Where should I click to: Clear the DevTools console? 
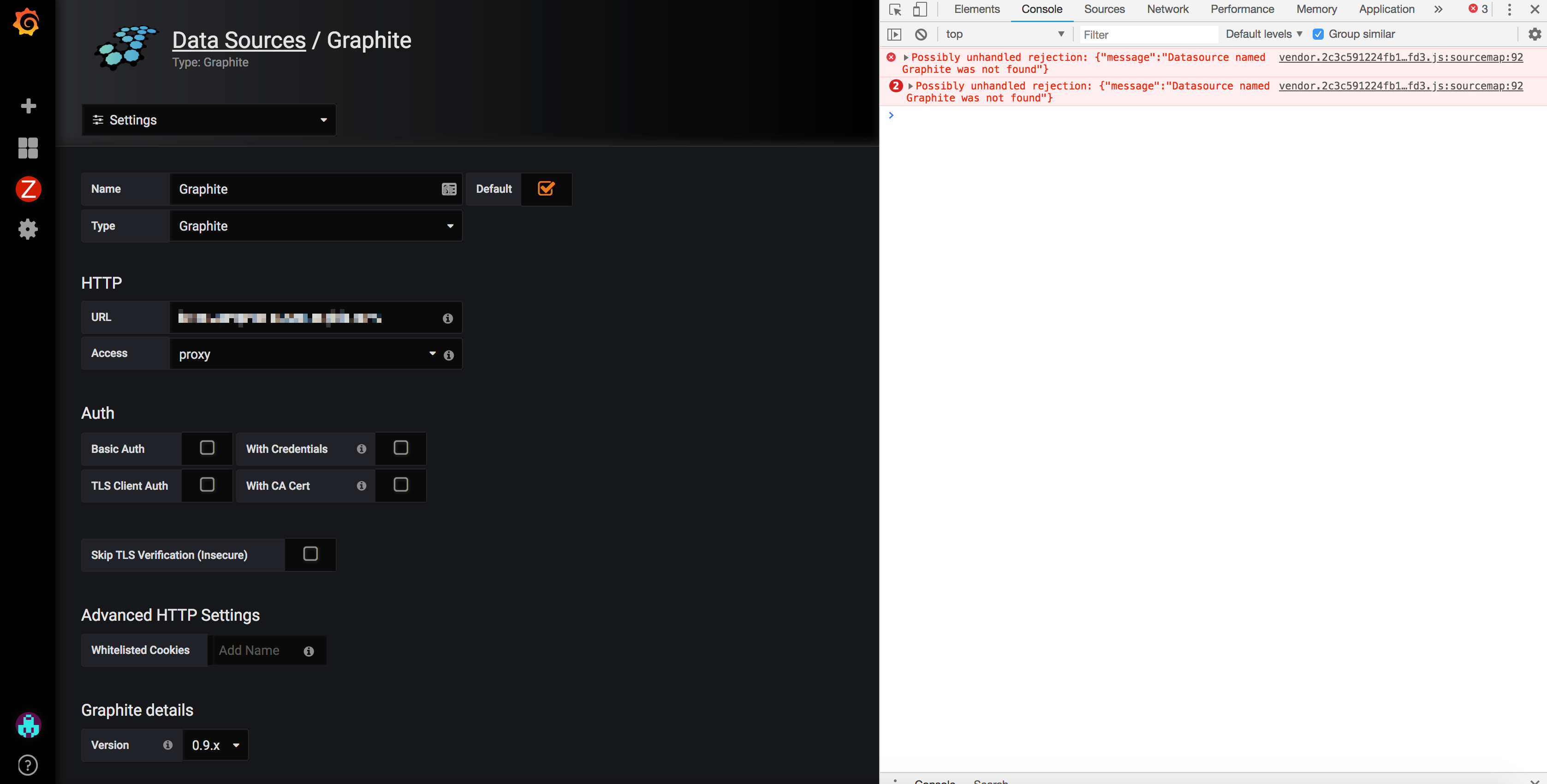(921, 34)
